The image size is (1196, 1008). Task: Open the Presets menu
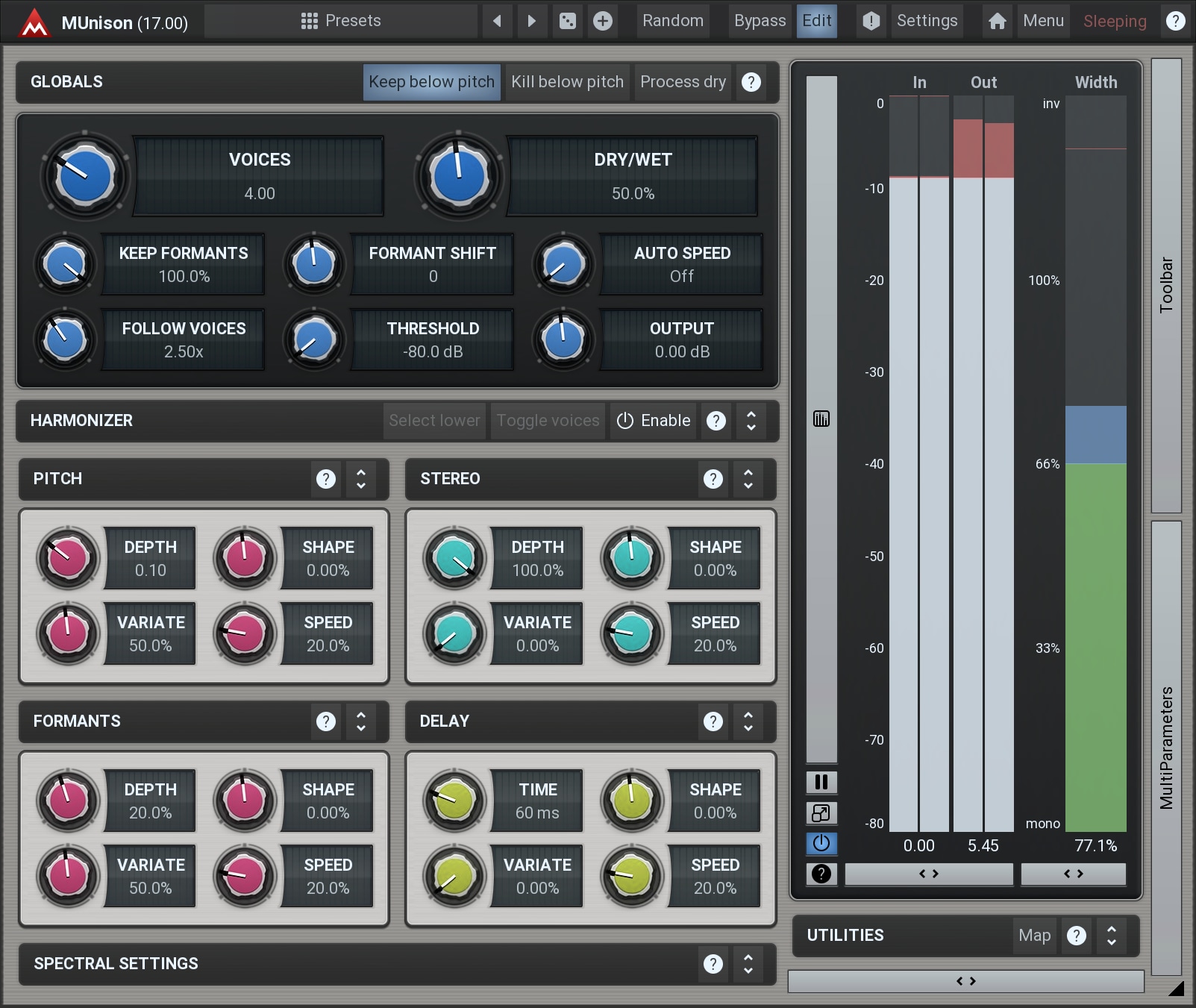(x=341, y=21)
